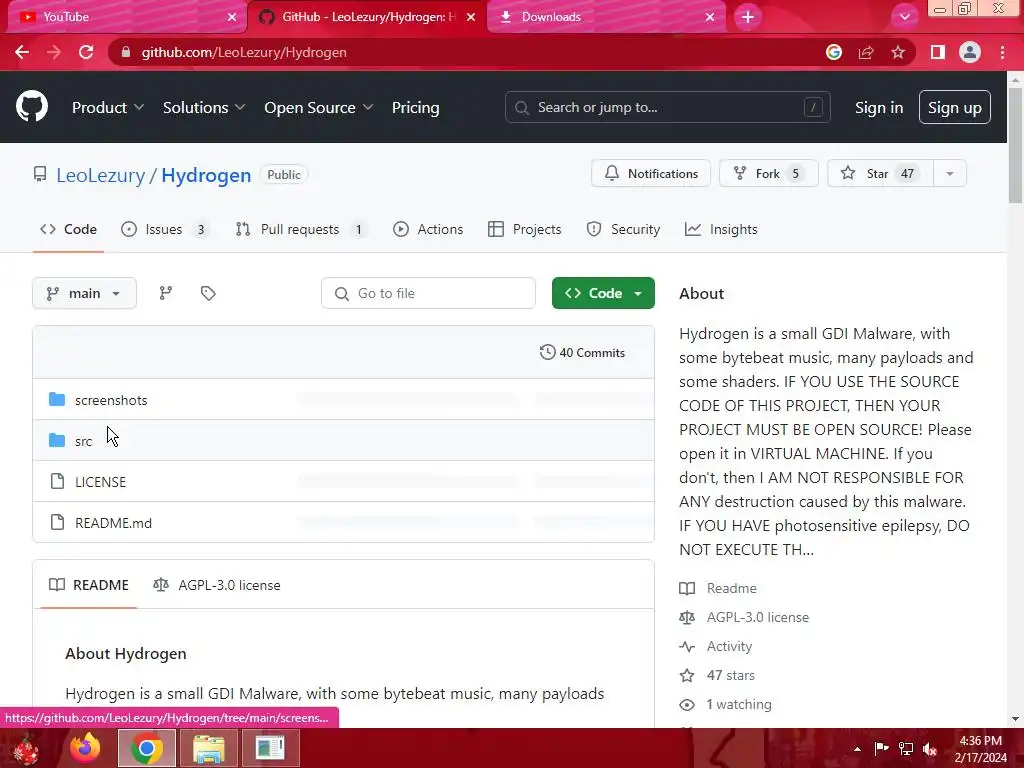View branches via the branch icon
1024x768 pixels.
(x=166, y=293)
